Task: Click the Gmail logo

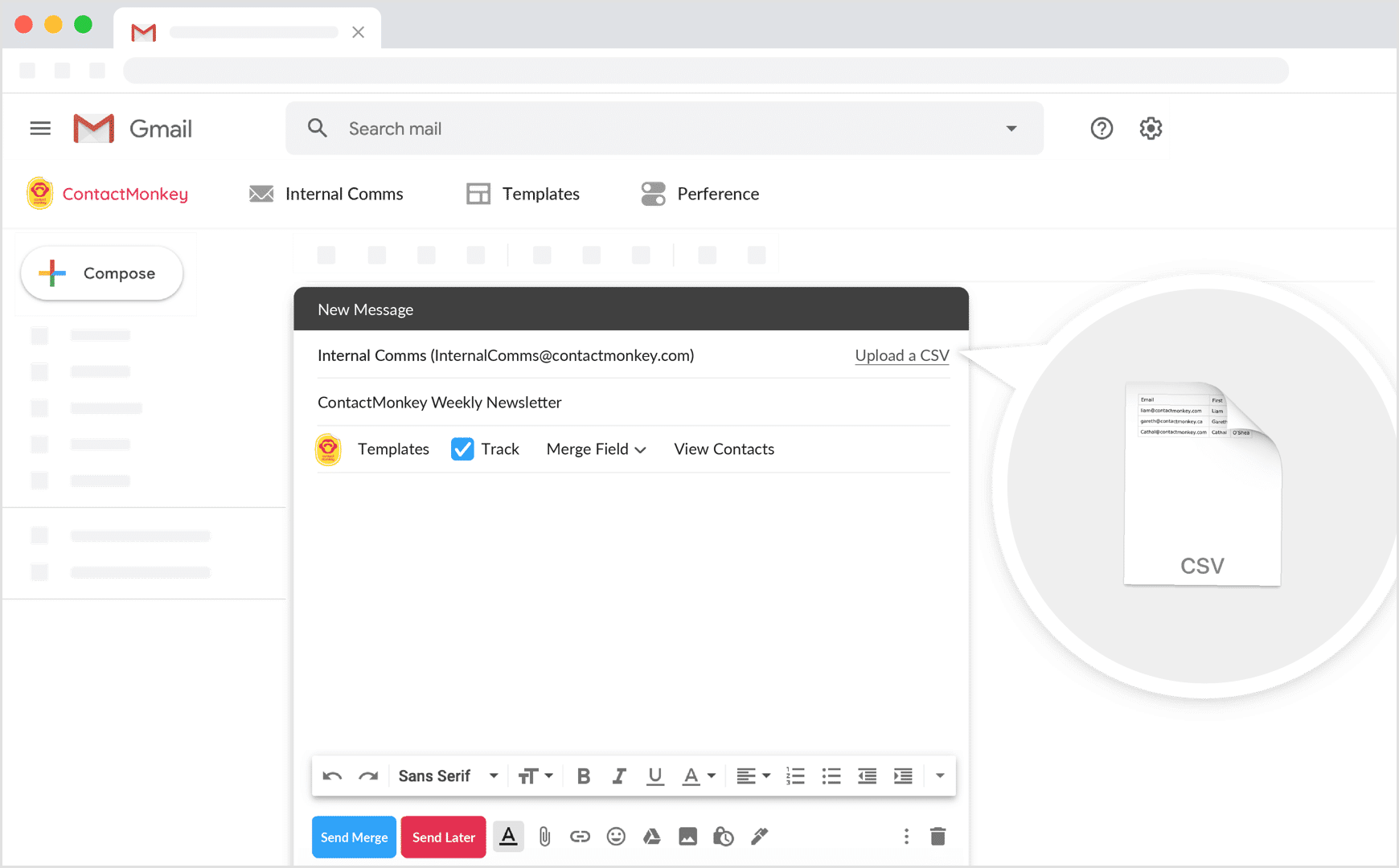Action: coord(133,129)
